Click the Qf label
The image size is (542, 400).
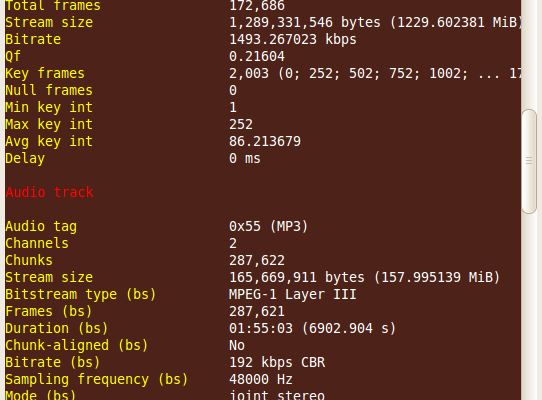coord(13,56)
